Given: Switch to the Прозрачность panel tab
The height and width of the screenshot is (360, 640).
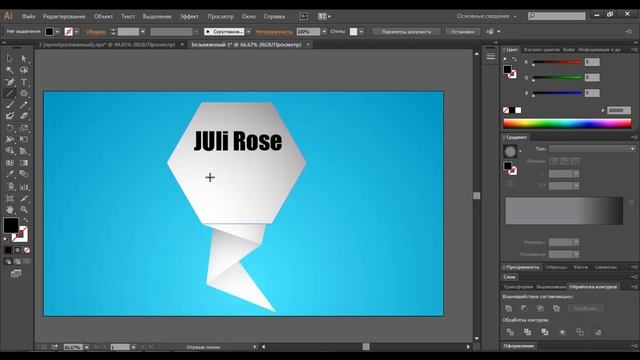Looking at the screenshot, I should coord(522,267).
